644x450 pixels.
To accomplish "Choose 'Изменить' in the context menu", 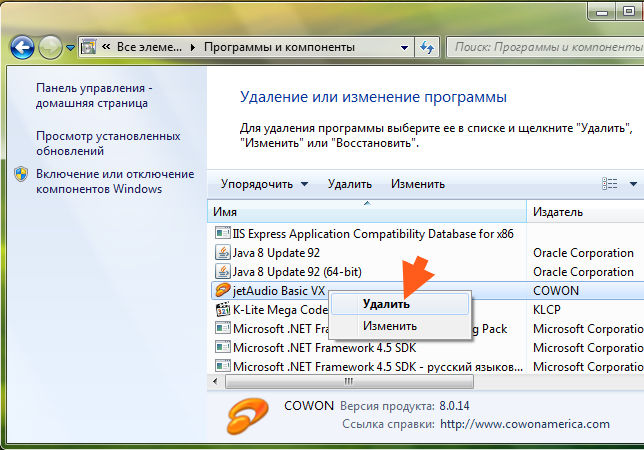I will click(x=400, y=326).
